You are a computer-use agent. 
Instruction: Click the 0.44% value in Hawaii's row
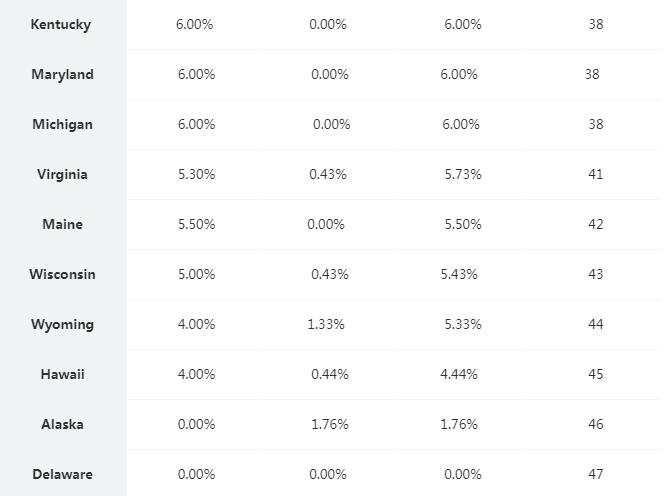click(330, 375)
